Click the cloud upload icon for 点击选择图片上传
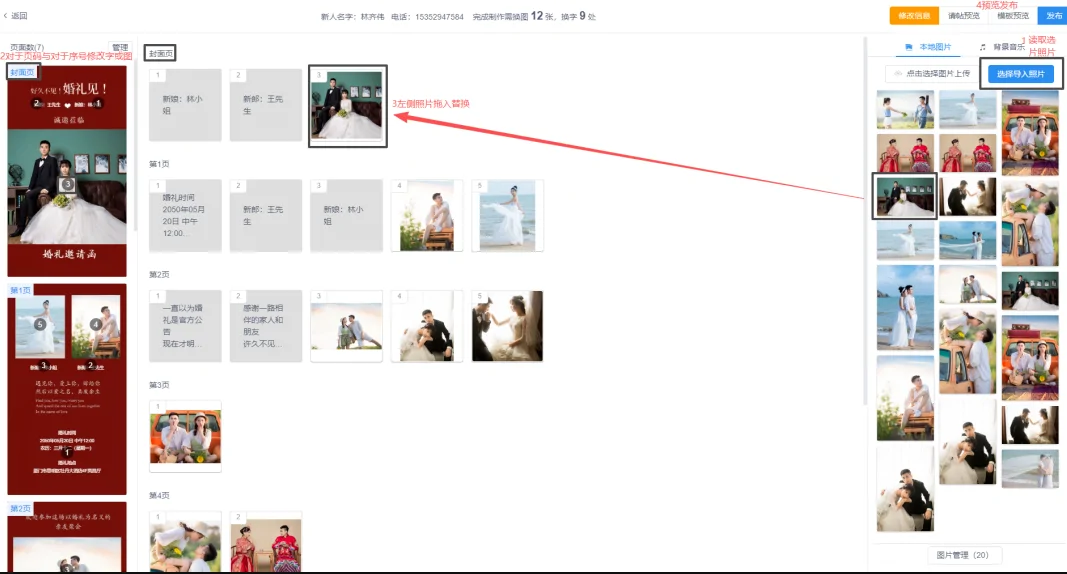 point(899,74)
